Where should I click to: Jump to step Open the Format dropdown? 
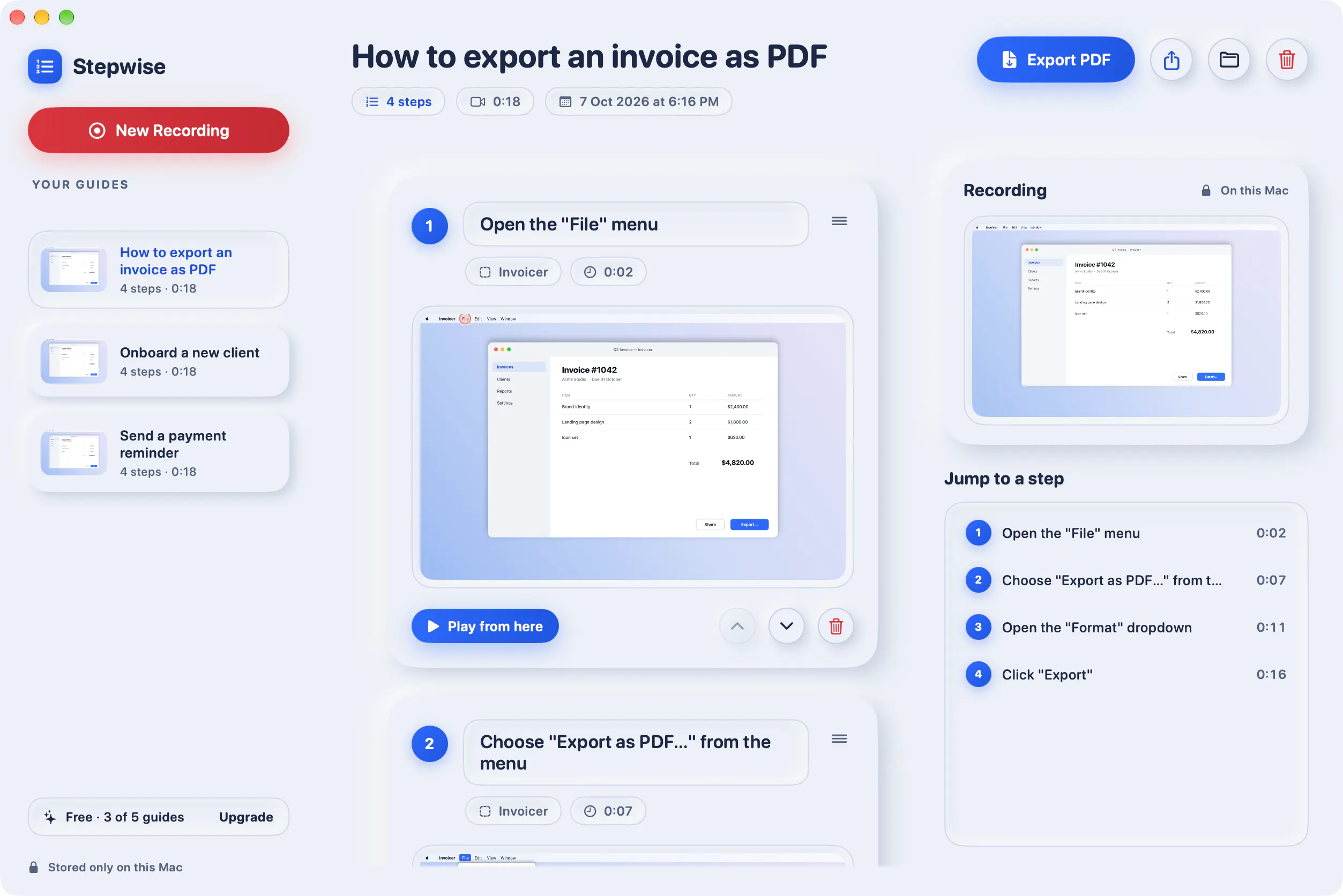(x=1126, y=628)
